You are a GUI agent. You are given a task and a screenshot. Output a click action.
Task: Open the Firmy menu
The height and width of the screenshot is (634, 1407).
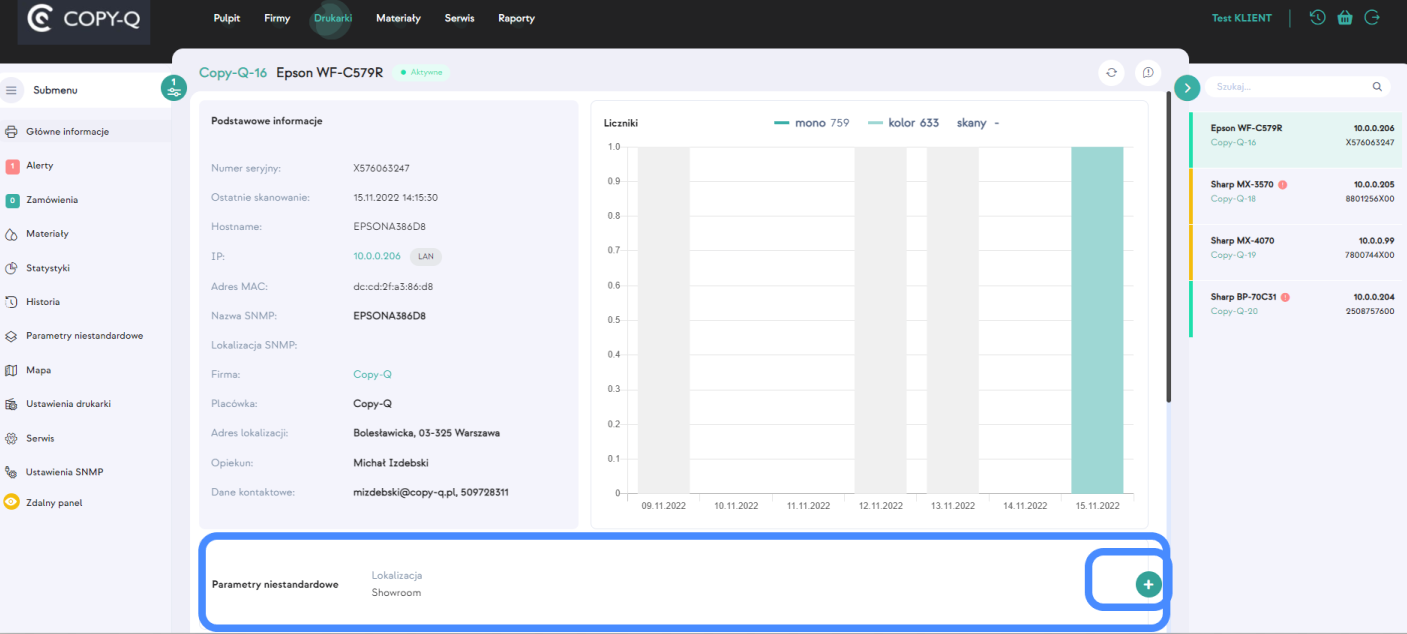pyautogui.click(x=277, y=18)
